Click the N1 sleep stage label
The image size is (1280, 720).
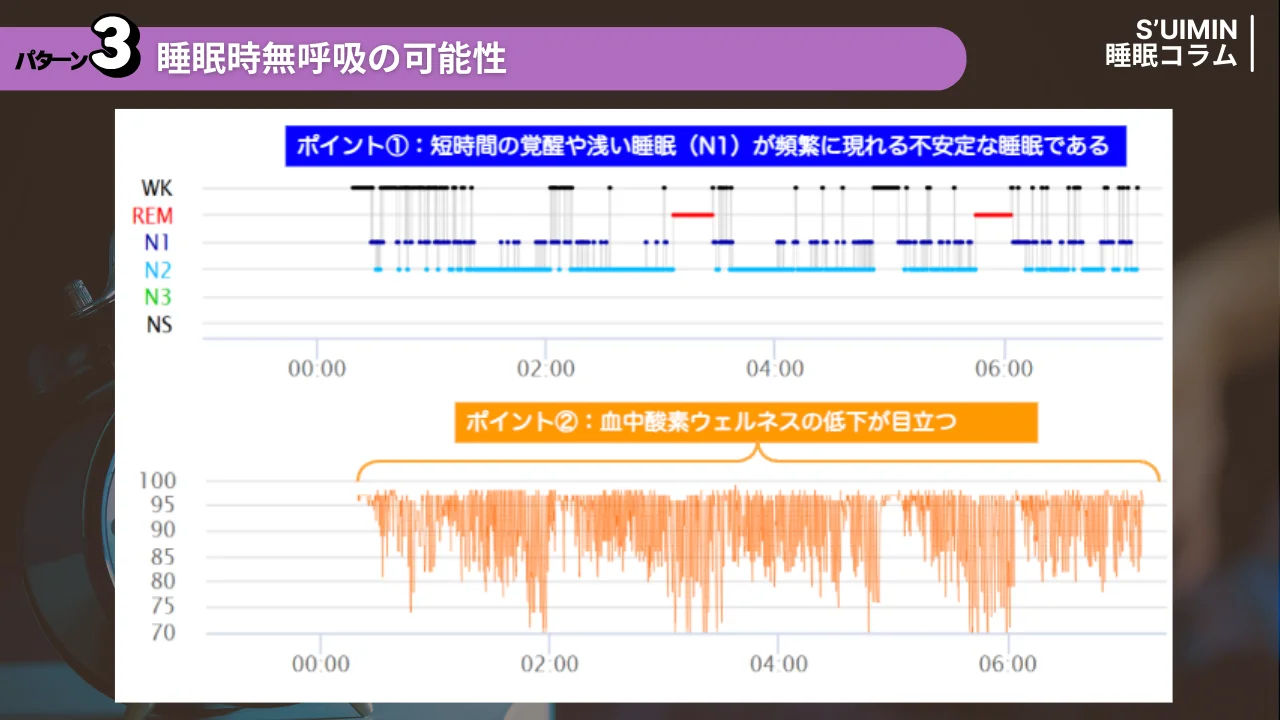[x=158, y=242]
